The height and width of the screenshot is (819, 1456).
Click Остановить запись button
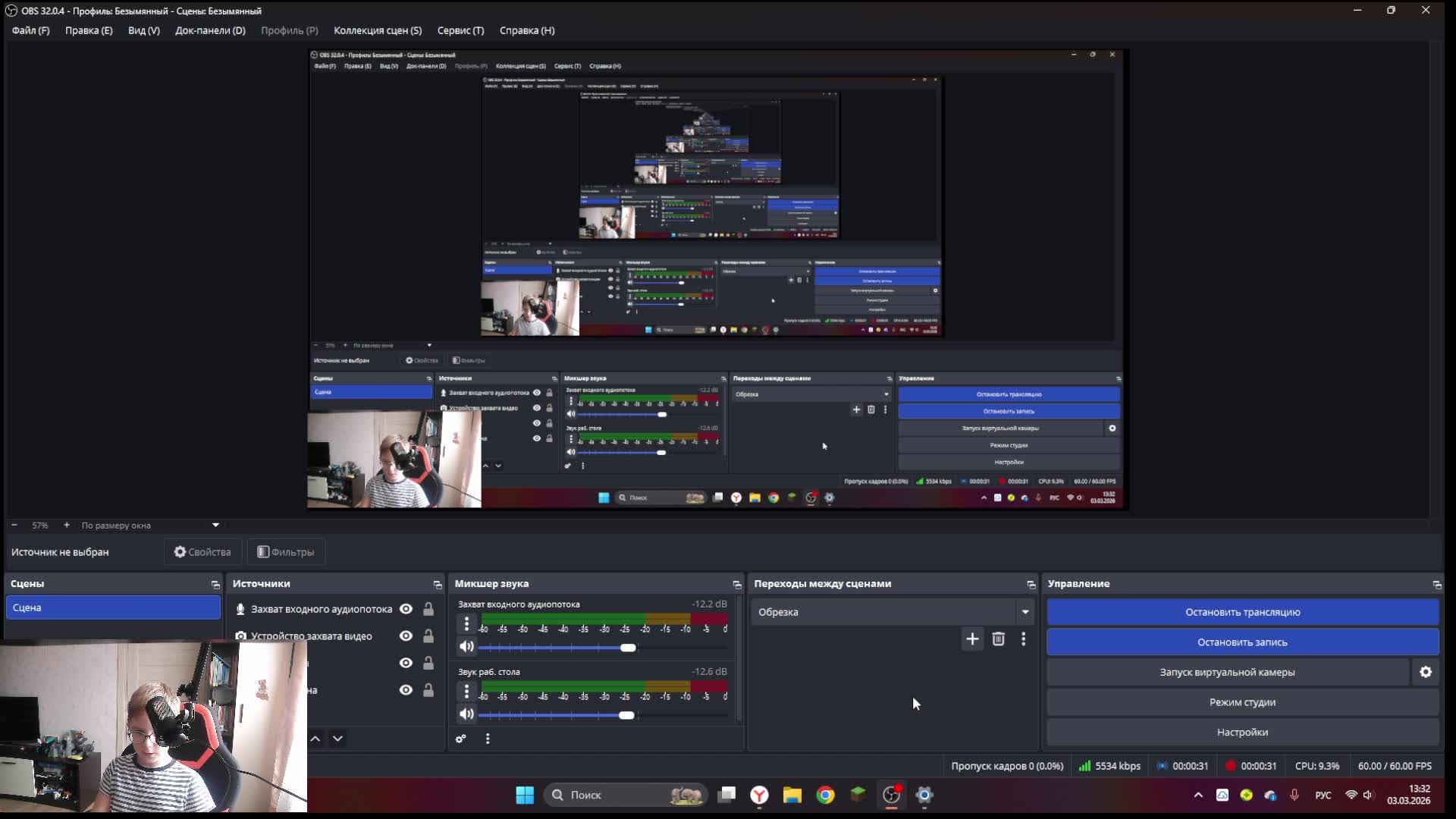pyautogui.click(x=1242, y=642)
